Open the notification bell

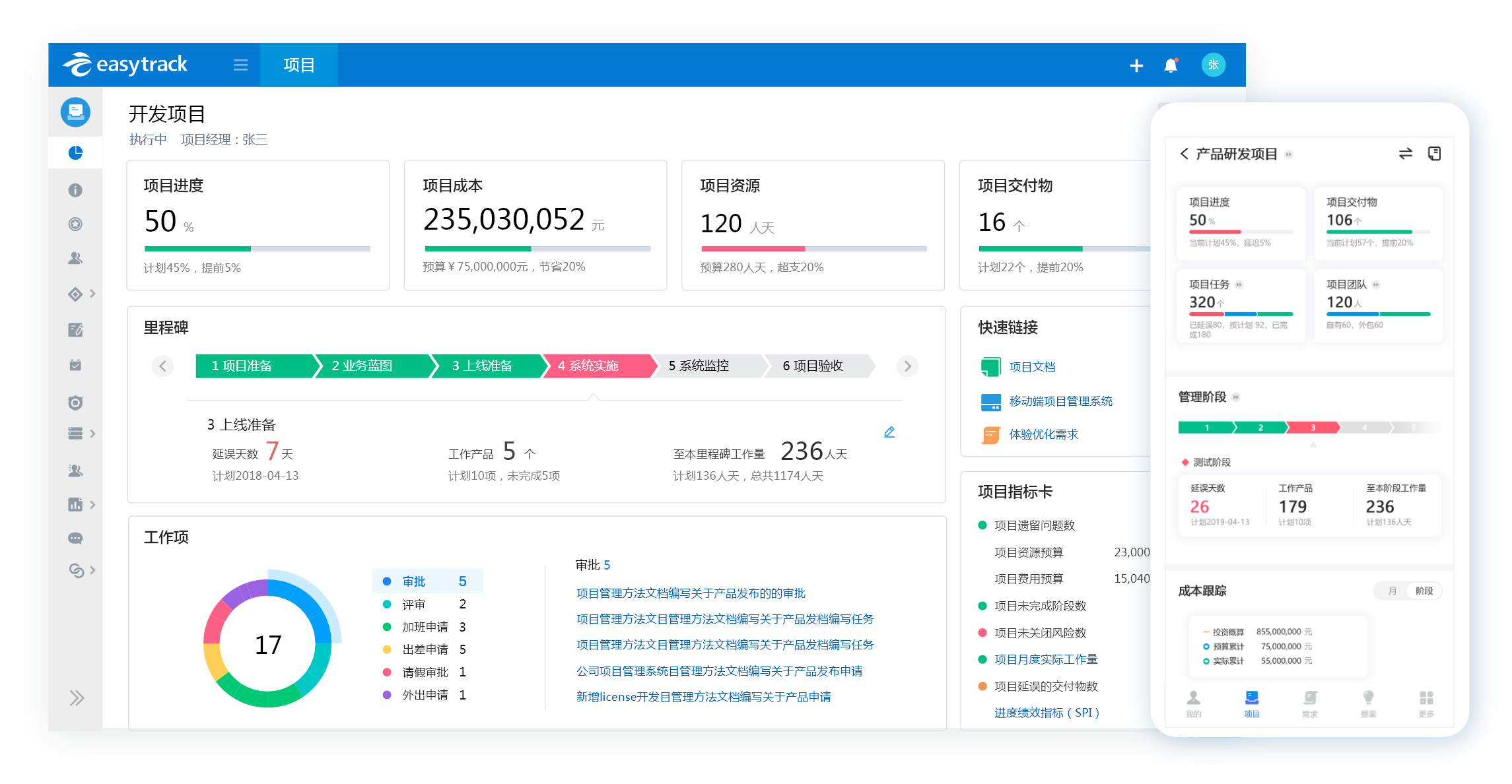pyautogui.click(x=1171, y=65)
